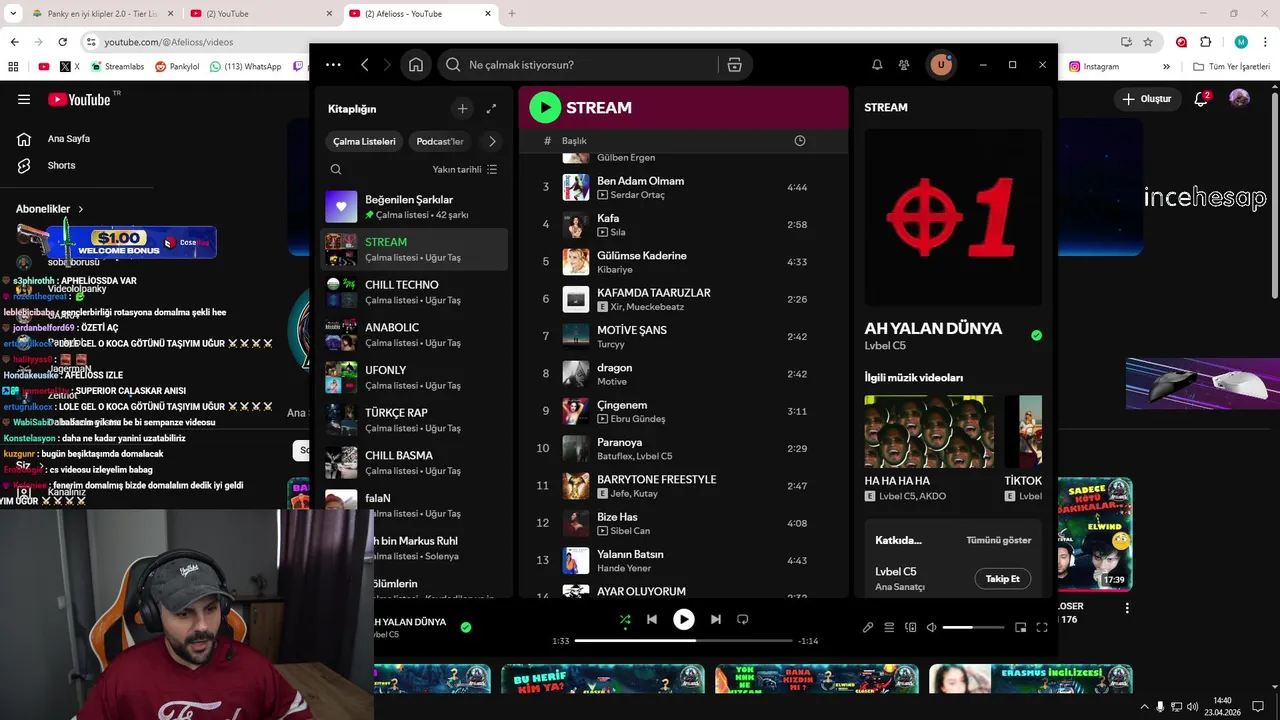The width and height of the screenshot is (1280, 720).
Task: Show more library filter chips
Action: pyautogui.click(x=492, y=142)
